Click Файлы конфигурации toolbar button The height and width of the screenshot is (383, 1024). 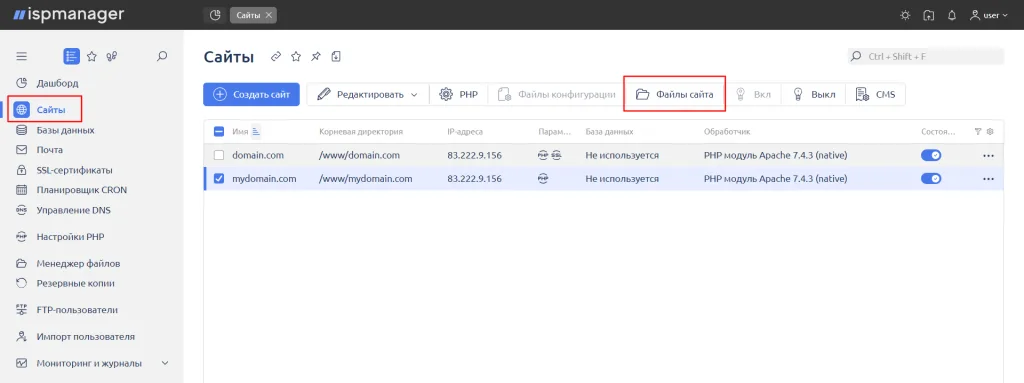point(556,94)
